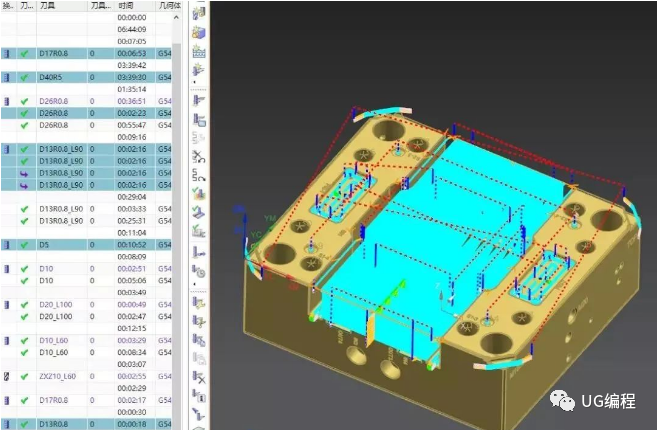This screenshot has width=657, height=430.
Task: Select the D5 operation row
Action: [x=86, y=245]
